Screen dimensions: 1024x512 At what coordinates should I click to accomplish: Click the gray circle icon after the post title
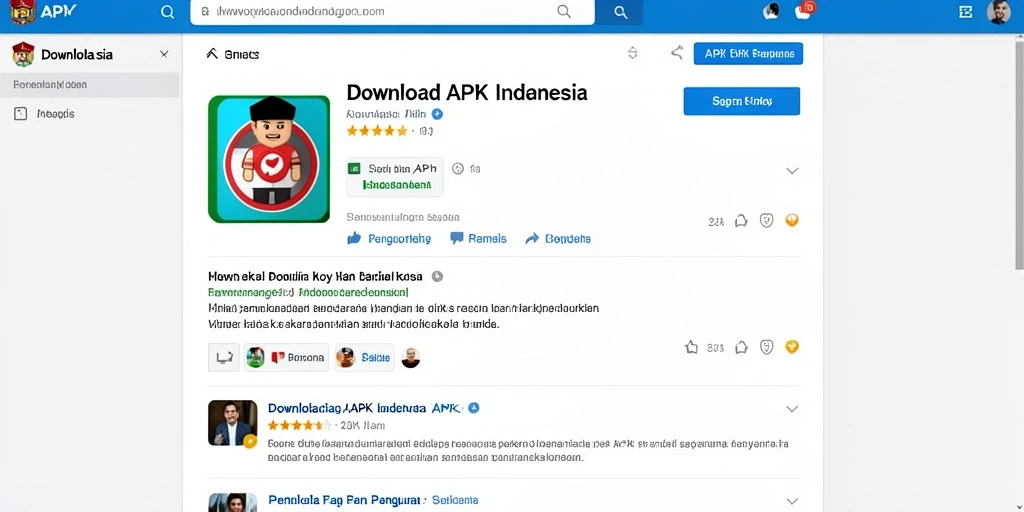438,276
